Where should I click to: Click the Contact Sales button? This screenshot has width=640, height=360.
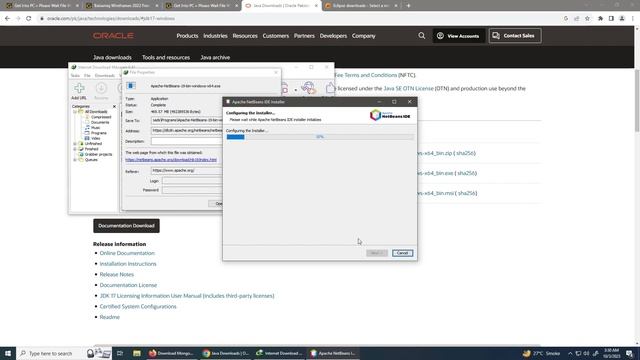click(x=515, y=36)
